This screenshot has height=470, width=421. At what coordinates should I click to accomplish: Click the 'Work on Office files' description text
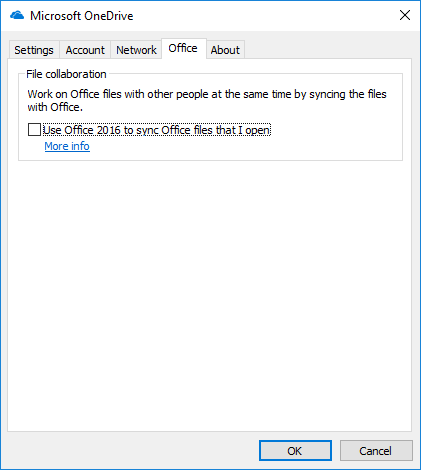click(207, 94)
